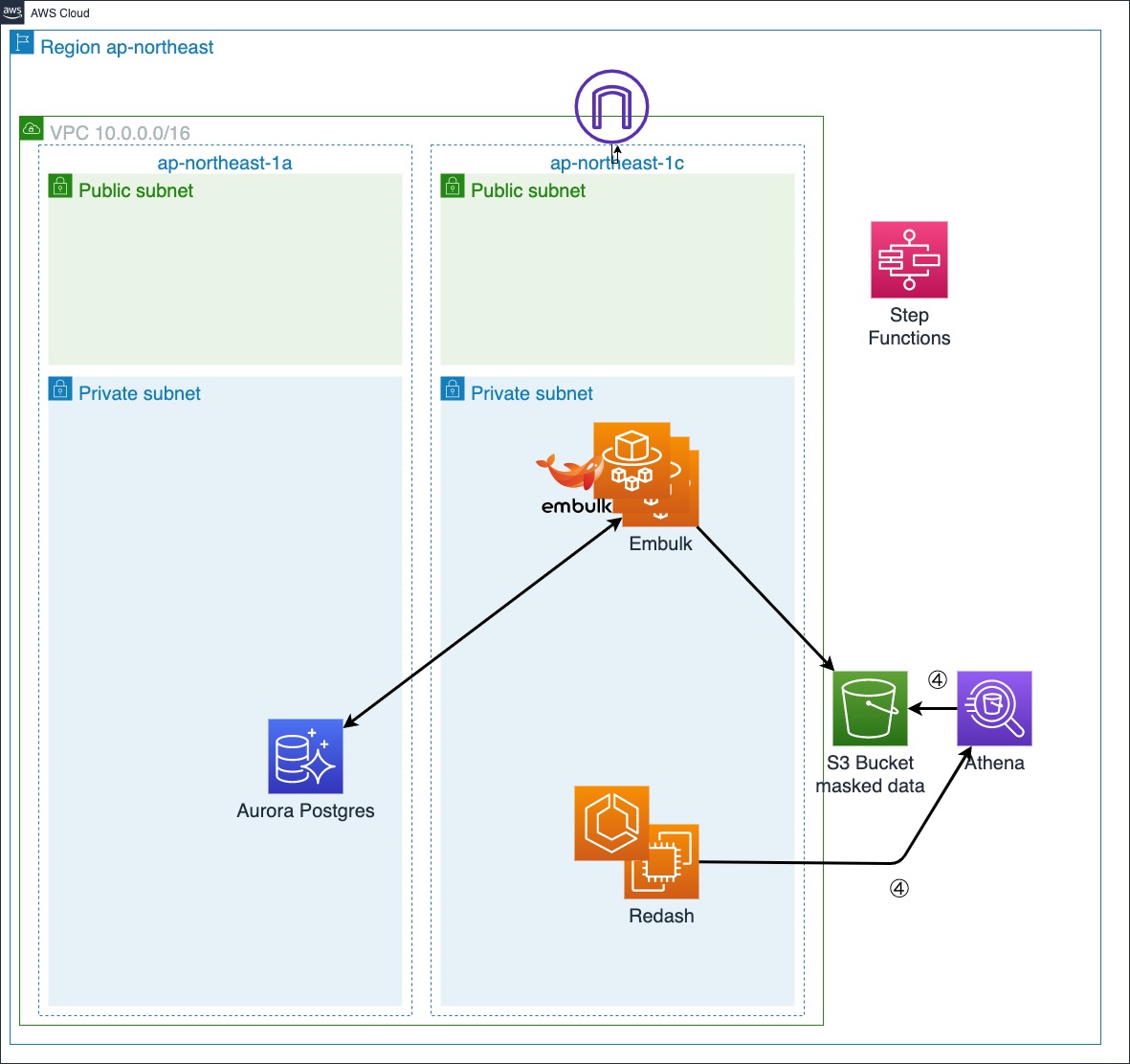Click the S3 bucket masked data icon

tap(869, 709)
